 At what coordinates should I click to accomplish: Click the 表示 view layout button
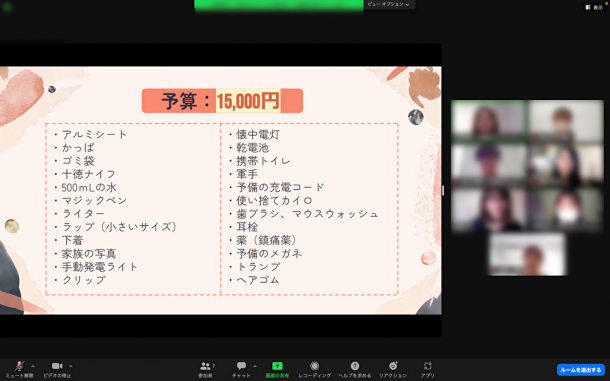tap(594, 7)
